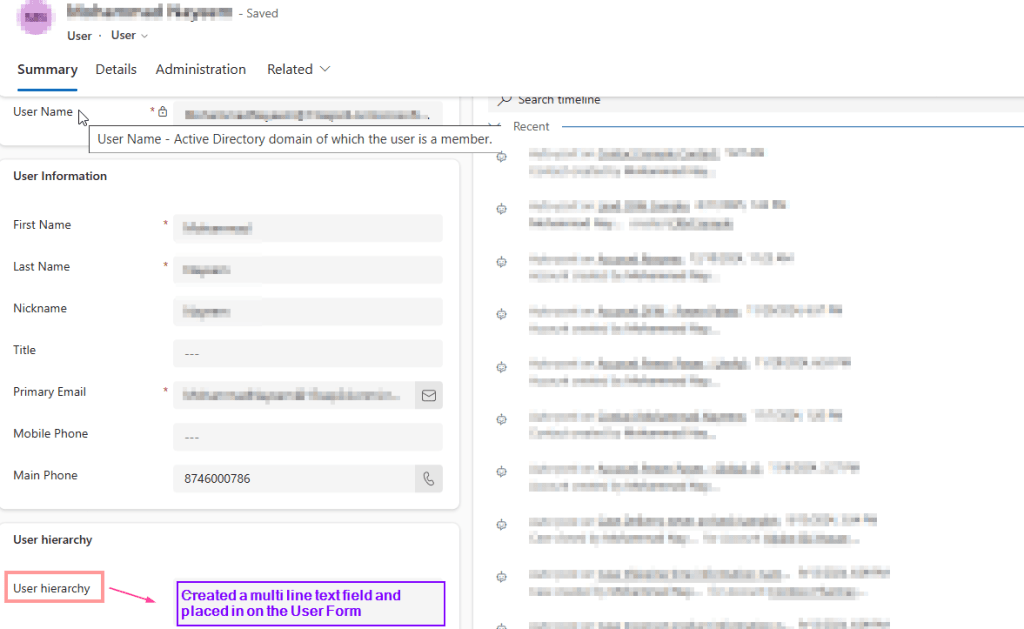Click the third timeline activity icon
1024x629 pixels.
coord(502,262)
